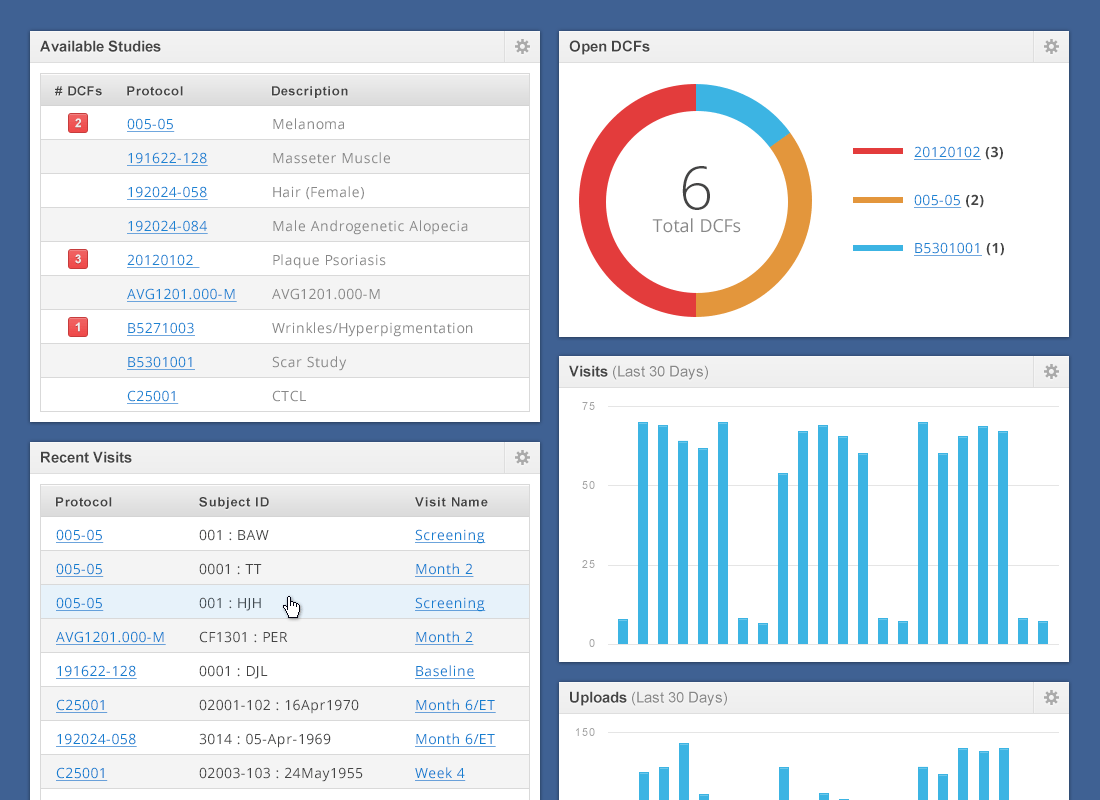
Task: Select subject 3014 : 05-Apr-1969 text
Action: 264,740
